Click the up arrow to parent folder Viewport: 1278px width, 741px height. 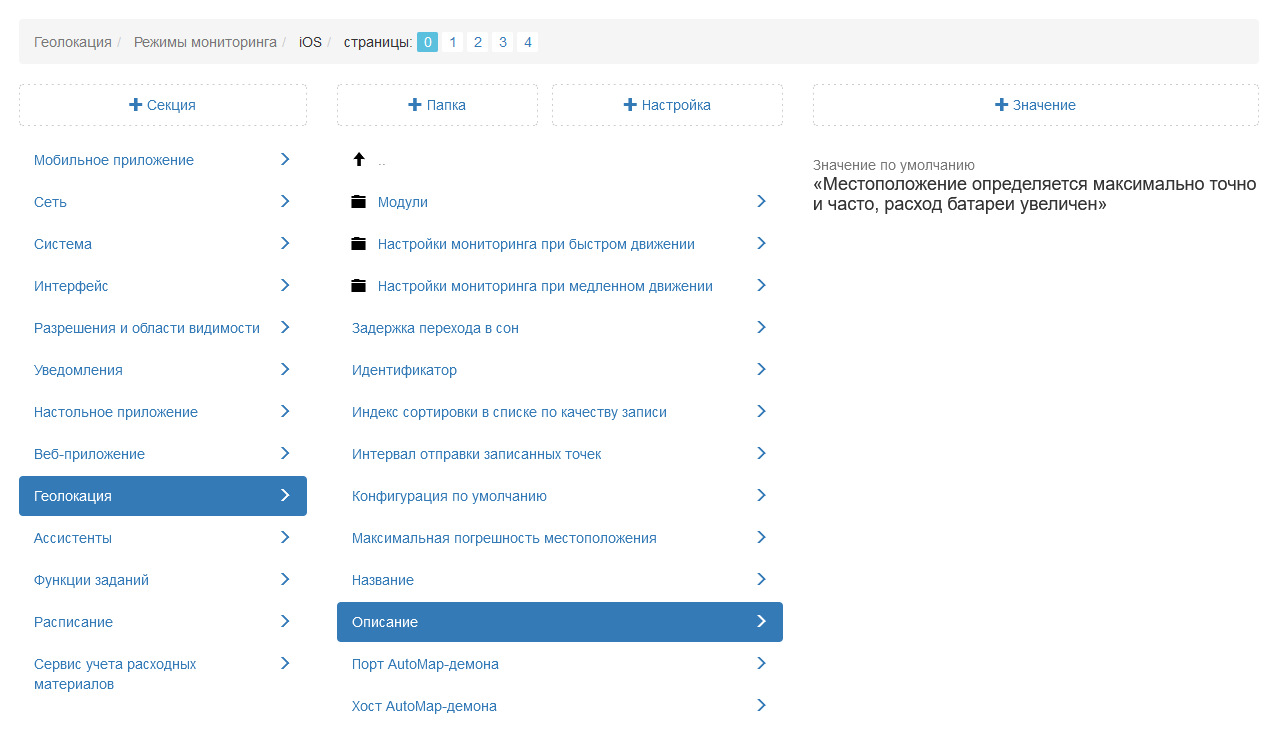(359, 160)
